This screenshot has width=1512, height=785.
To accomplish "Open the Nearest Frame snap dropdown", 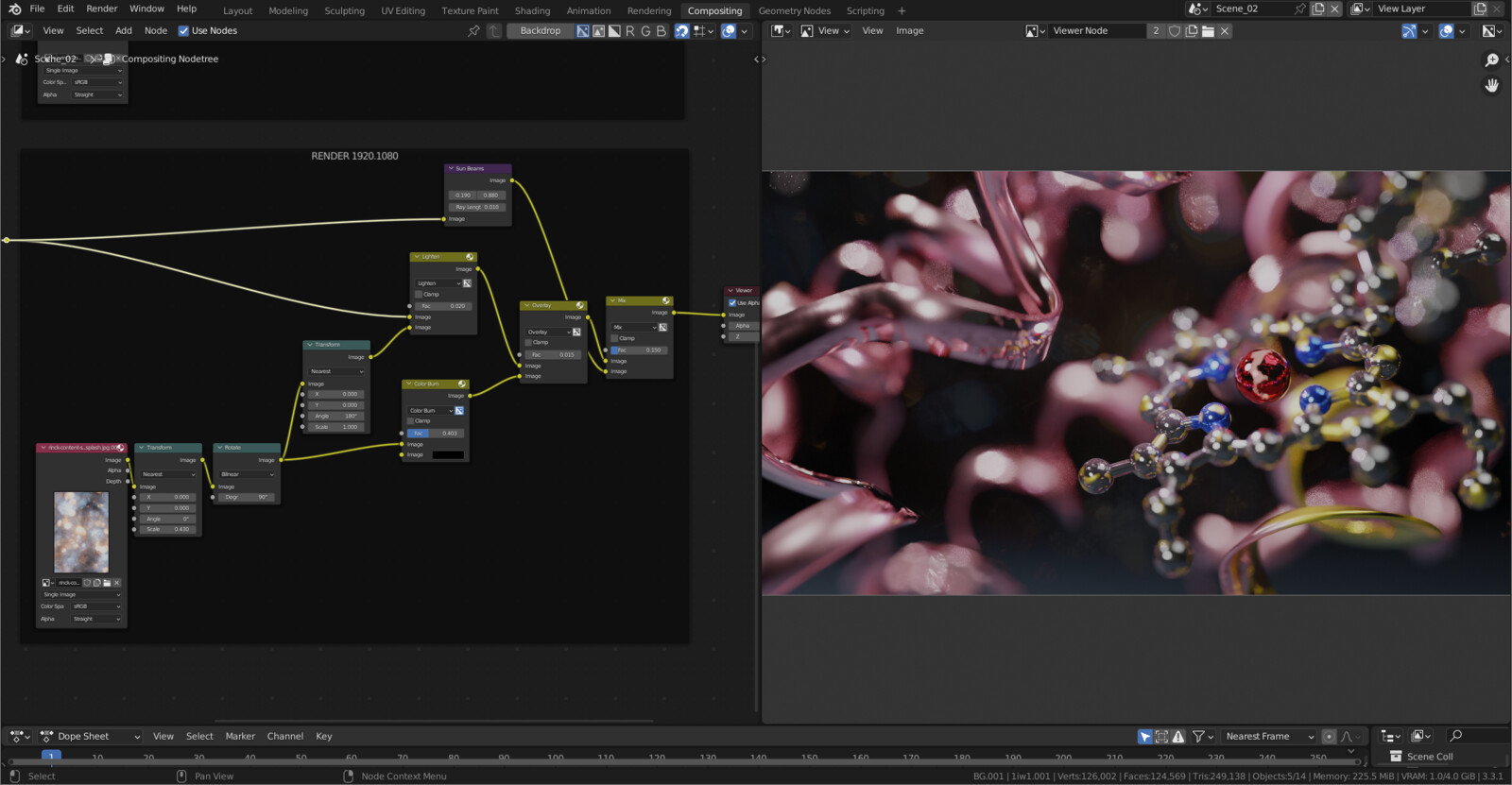I will 1269,736.
